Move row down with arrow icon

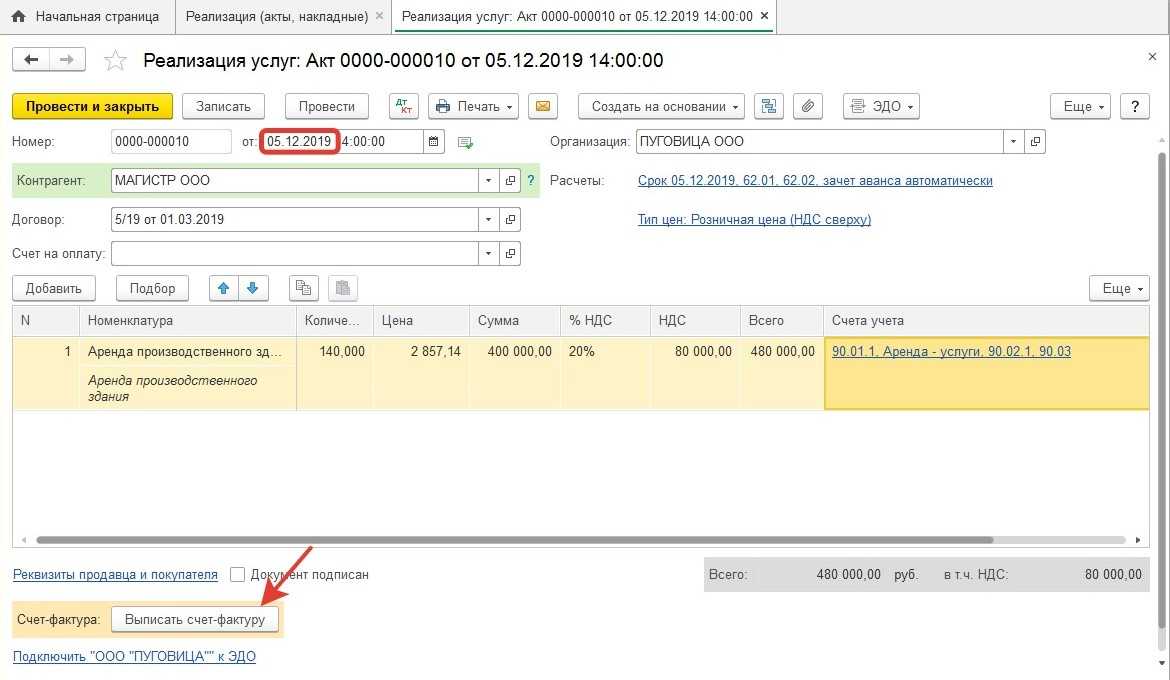pyautogui.click(x=253, y=288)
